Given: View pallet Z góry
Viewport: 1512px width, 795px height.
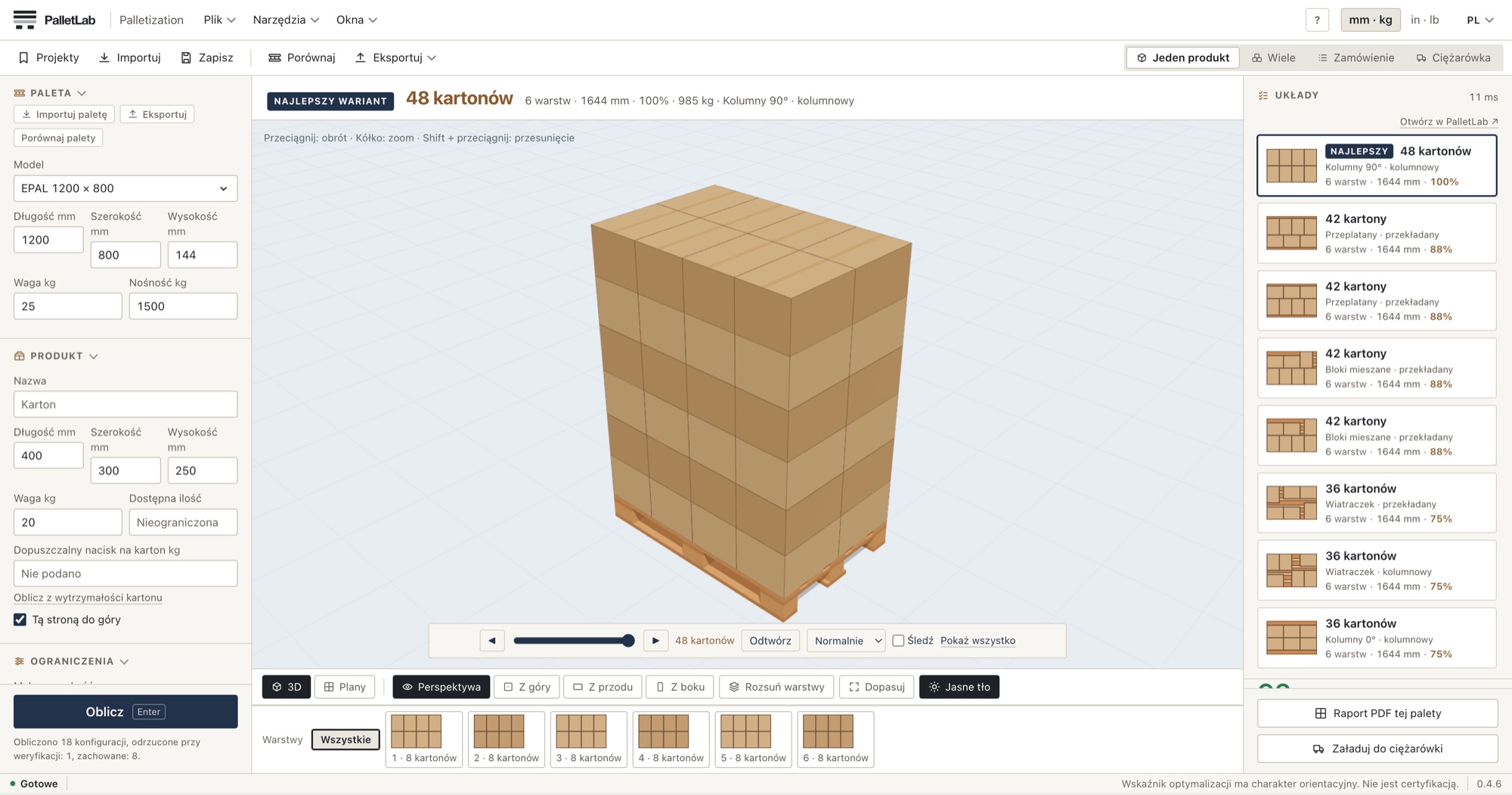Looking at the screenshot, I should 527,687.
